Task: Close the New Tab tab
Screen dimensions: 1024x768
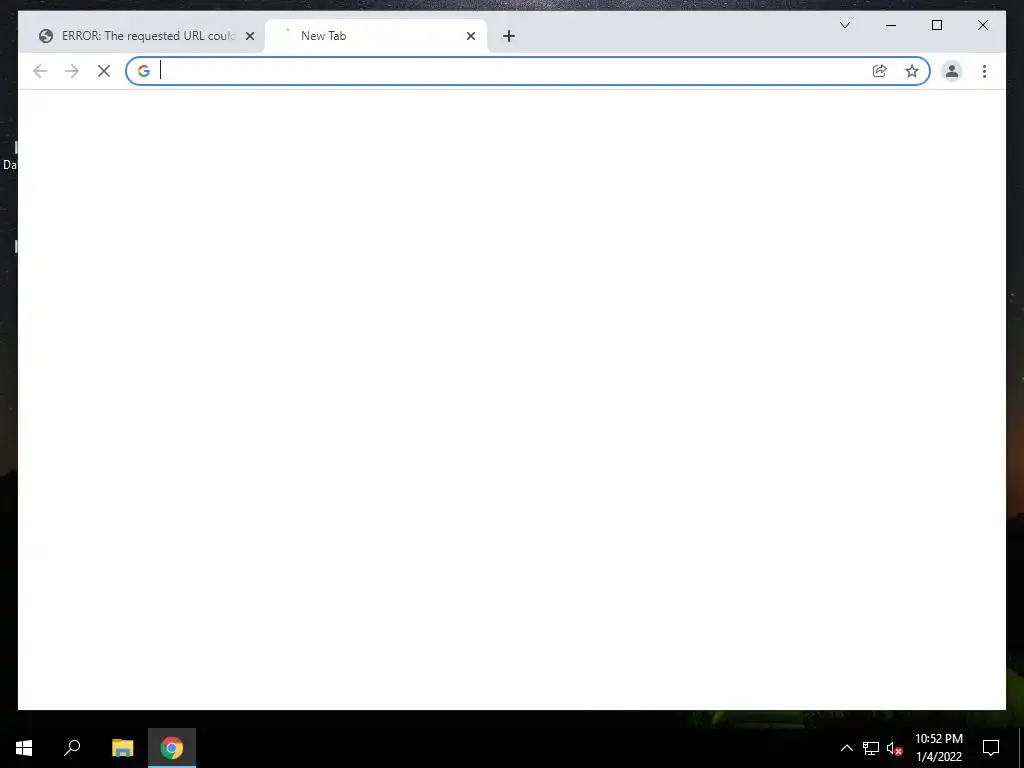Action: pyautogui.click(x=471, y=36)
